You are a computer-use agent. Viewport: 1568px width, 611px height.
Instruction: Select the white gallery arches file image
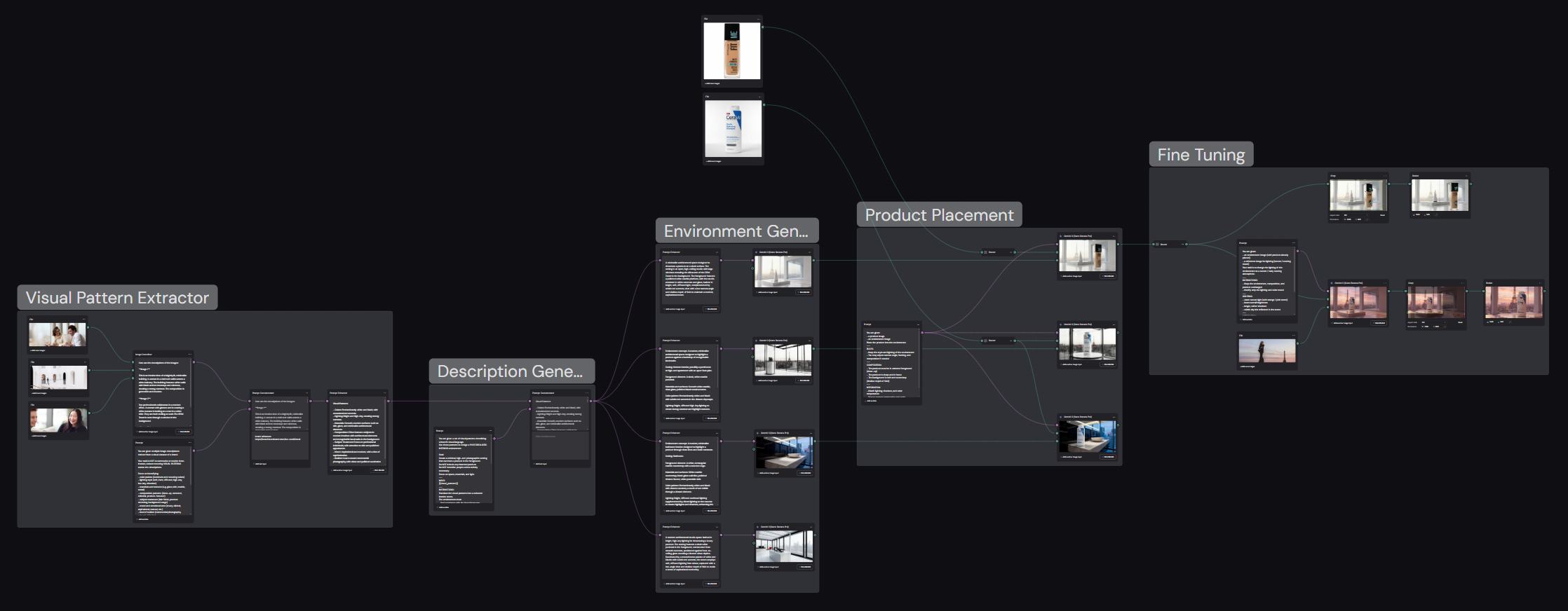pyautogui.click(x=59, y=378)
